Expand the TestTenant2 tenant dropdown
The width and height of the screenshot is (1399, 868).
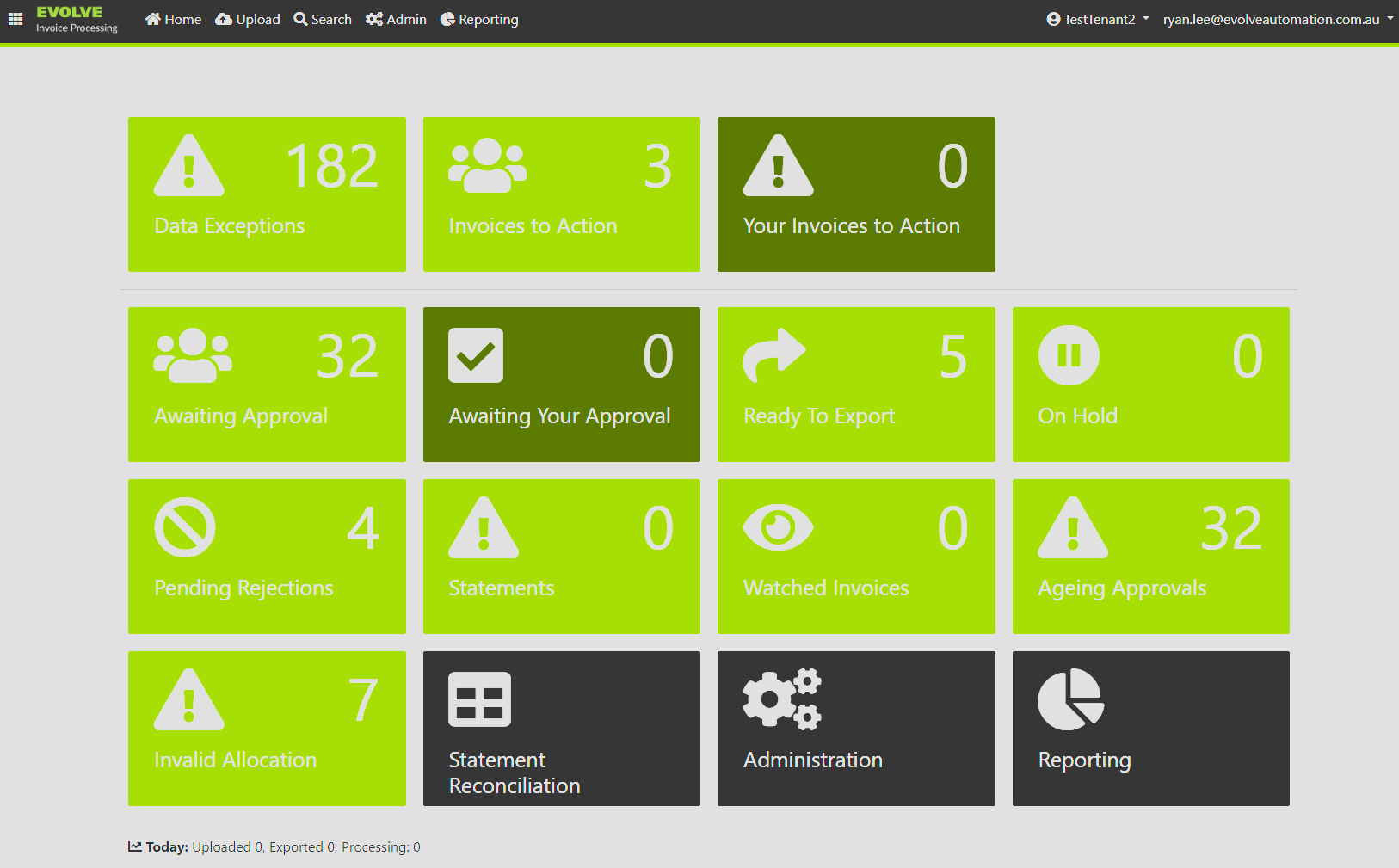(1098, 19)
